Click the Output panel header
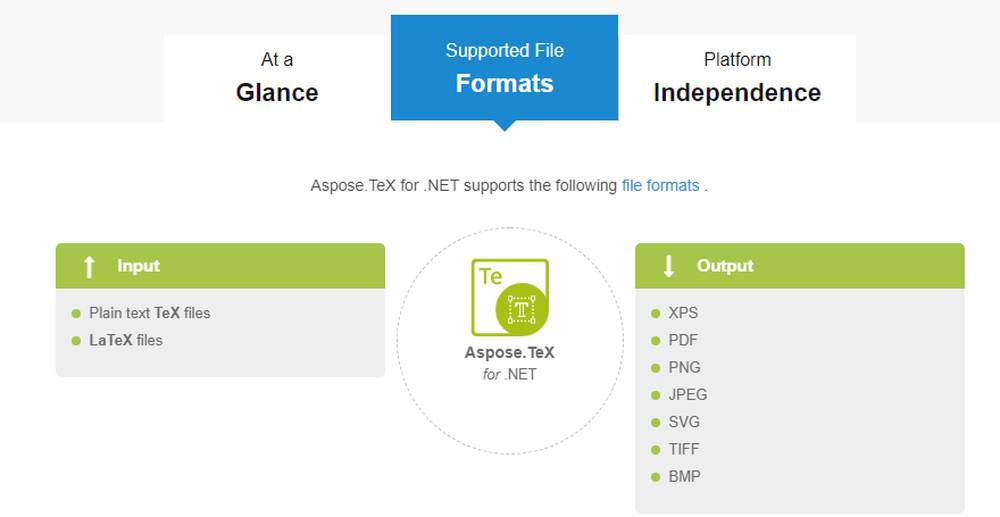This screenshot has width=1000, height=517. 800,266
